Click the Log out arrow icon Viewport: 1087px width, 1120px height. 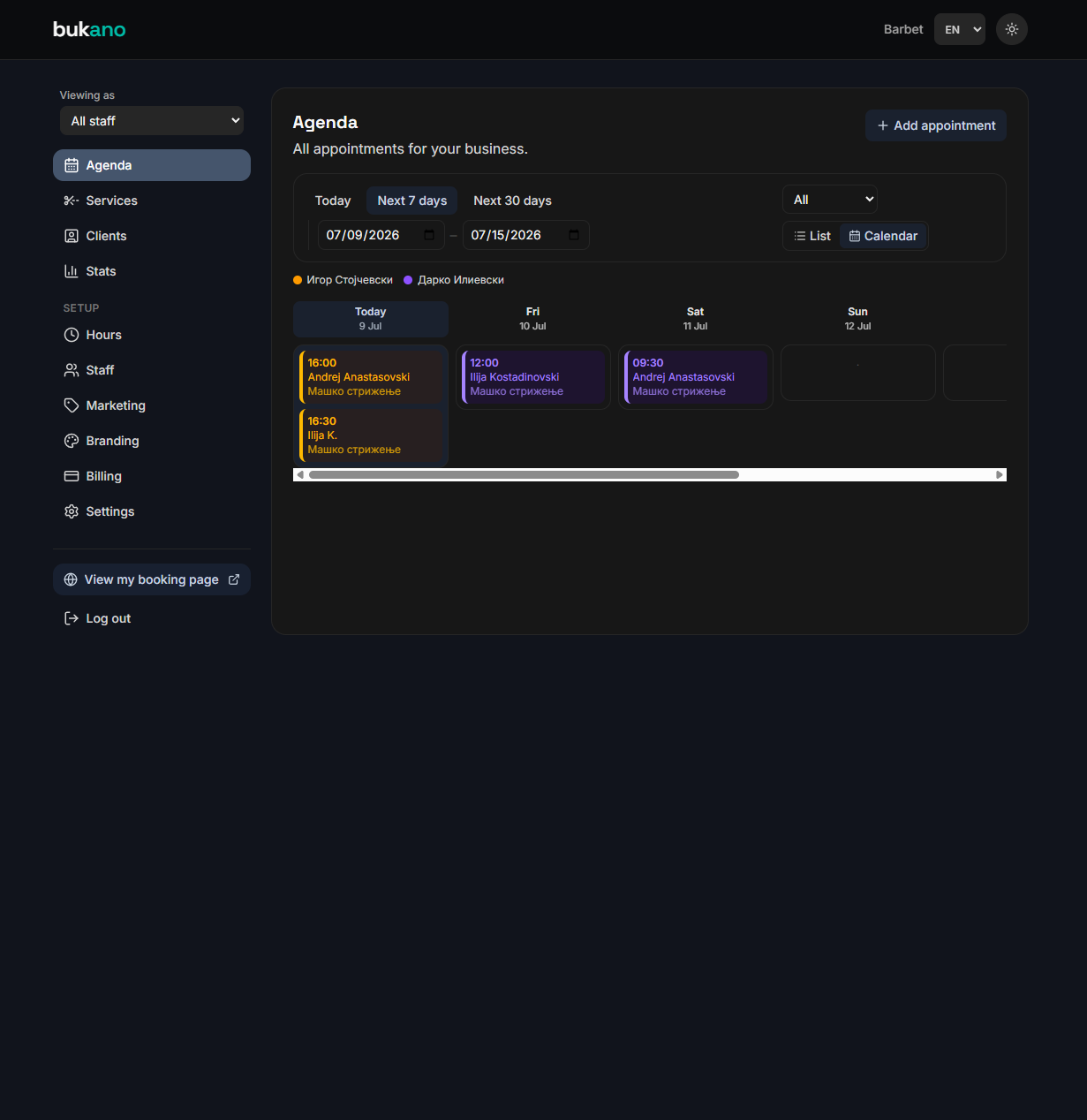click(x=72, y=618)
